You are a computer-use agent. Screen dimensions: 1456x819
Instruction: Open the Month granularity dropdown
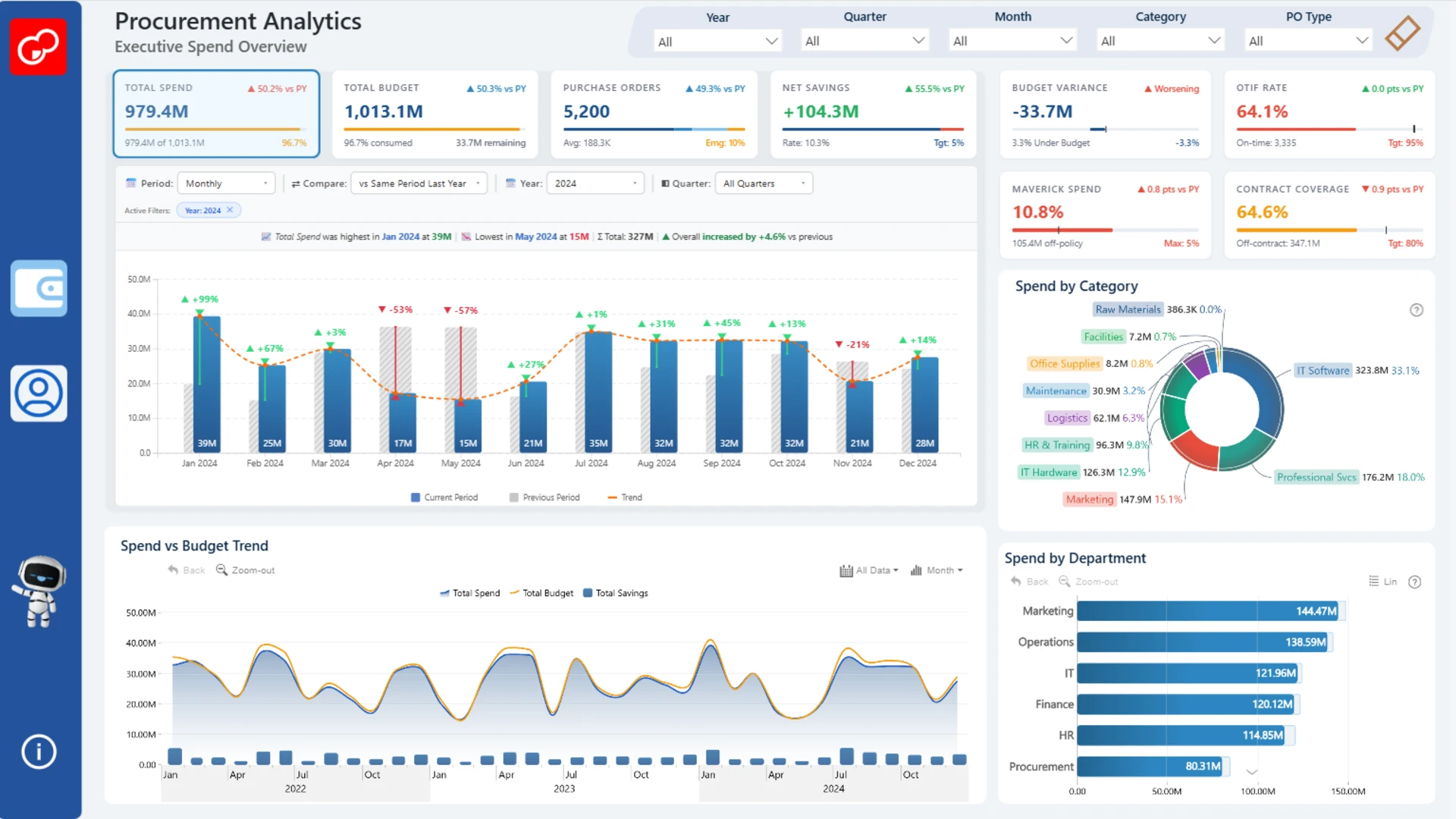point(937,570)
